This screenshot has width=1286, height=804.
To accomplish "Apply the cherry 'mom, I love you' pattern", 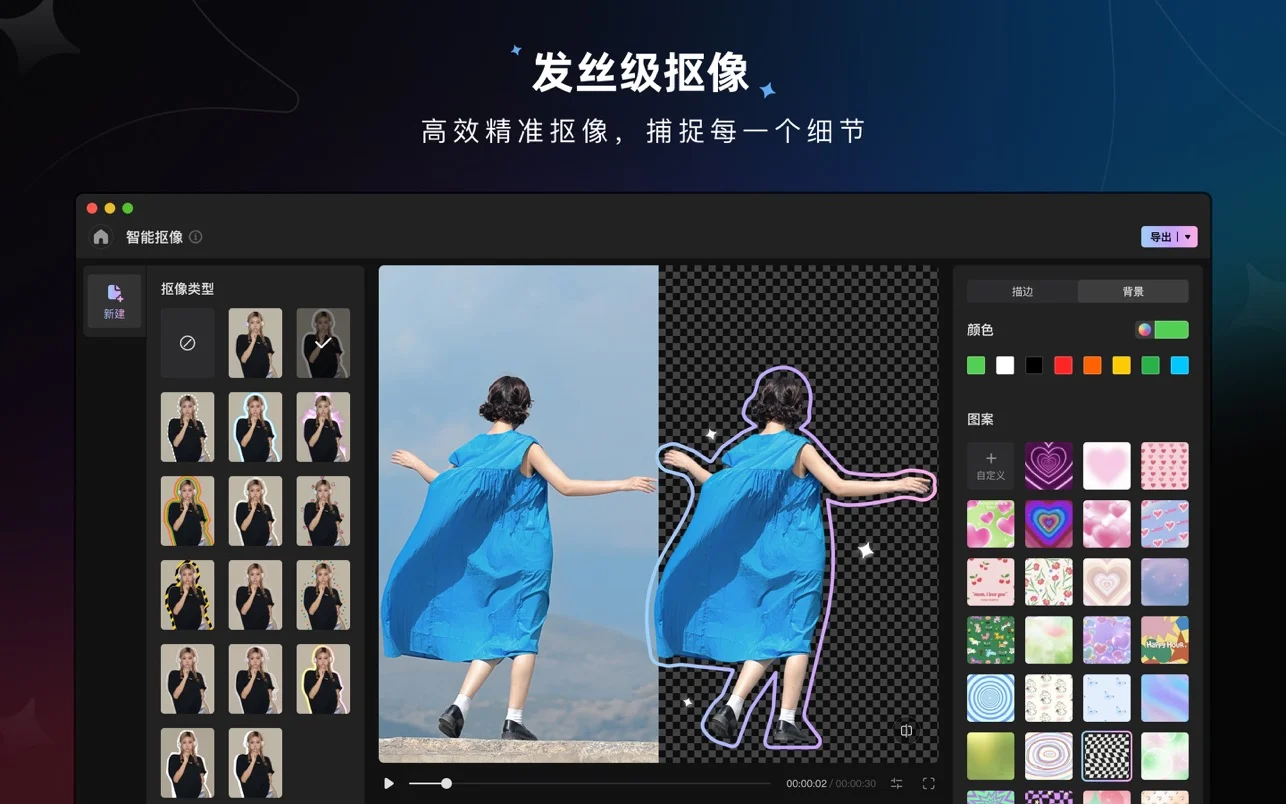I will tap(991, 582).
